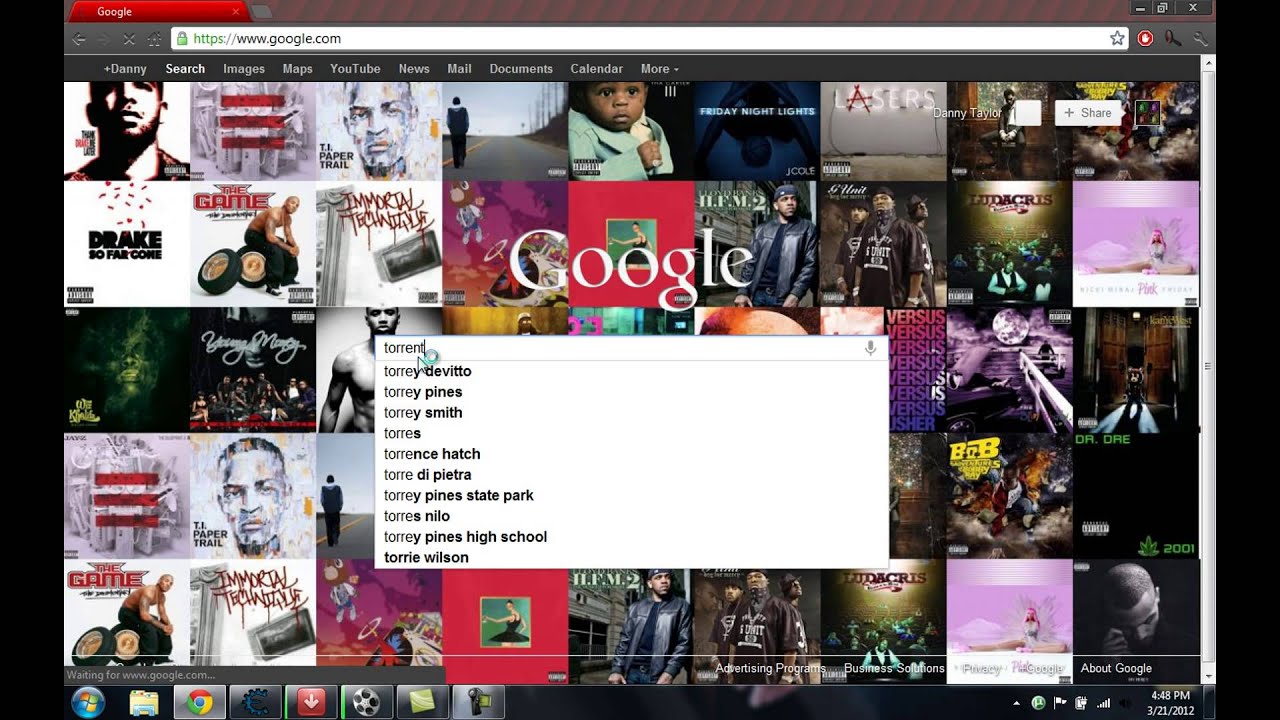Screen dimensions: 1280x720
Task: Choose suggestion 'torrey pines'
Action: click(x=631, y=392)
